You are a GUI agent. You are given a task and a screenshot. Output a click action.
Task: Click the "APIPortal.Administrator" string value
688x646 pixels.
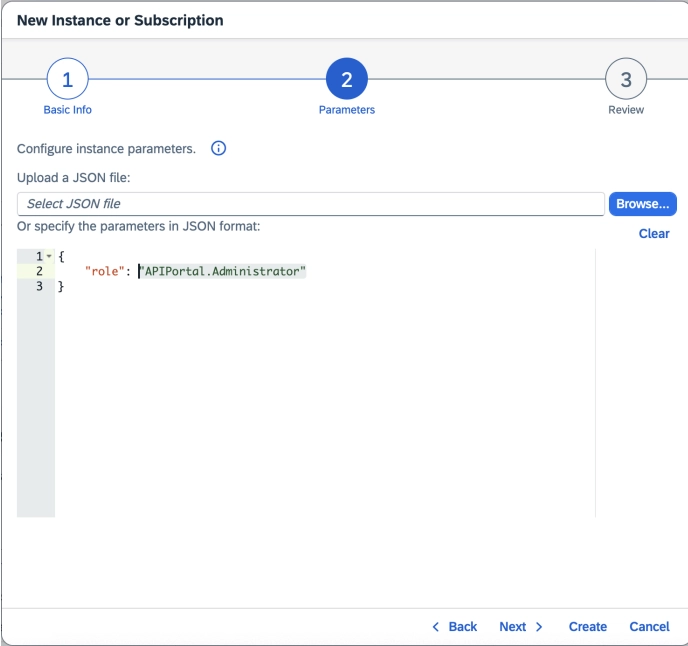click(222, 272)
